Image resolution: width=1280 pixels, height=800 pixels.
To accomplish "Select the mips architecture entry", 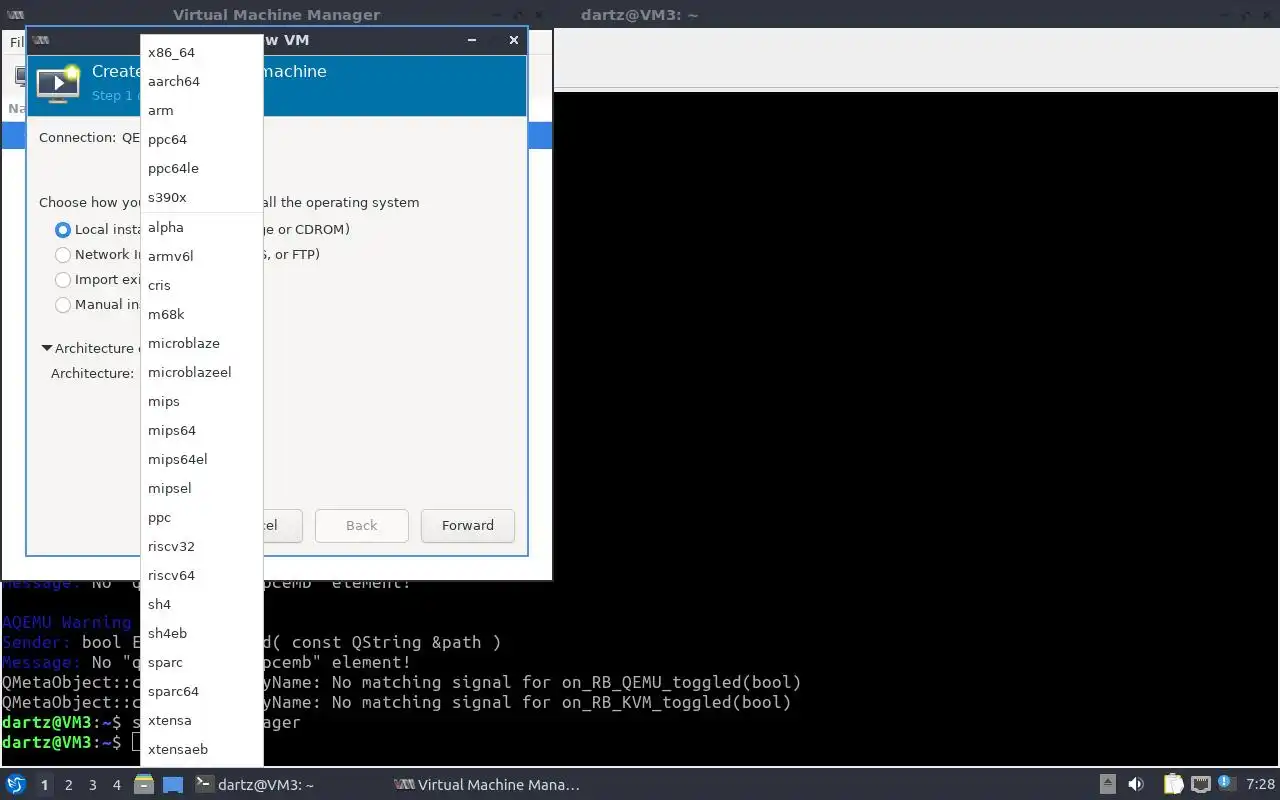I will [x=202, y=401].
